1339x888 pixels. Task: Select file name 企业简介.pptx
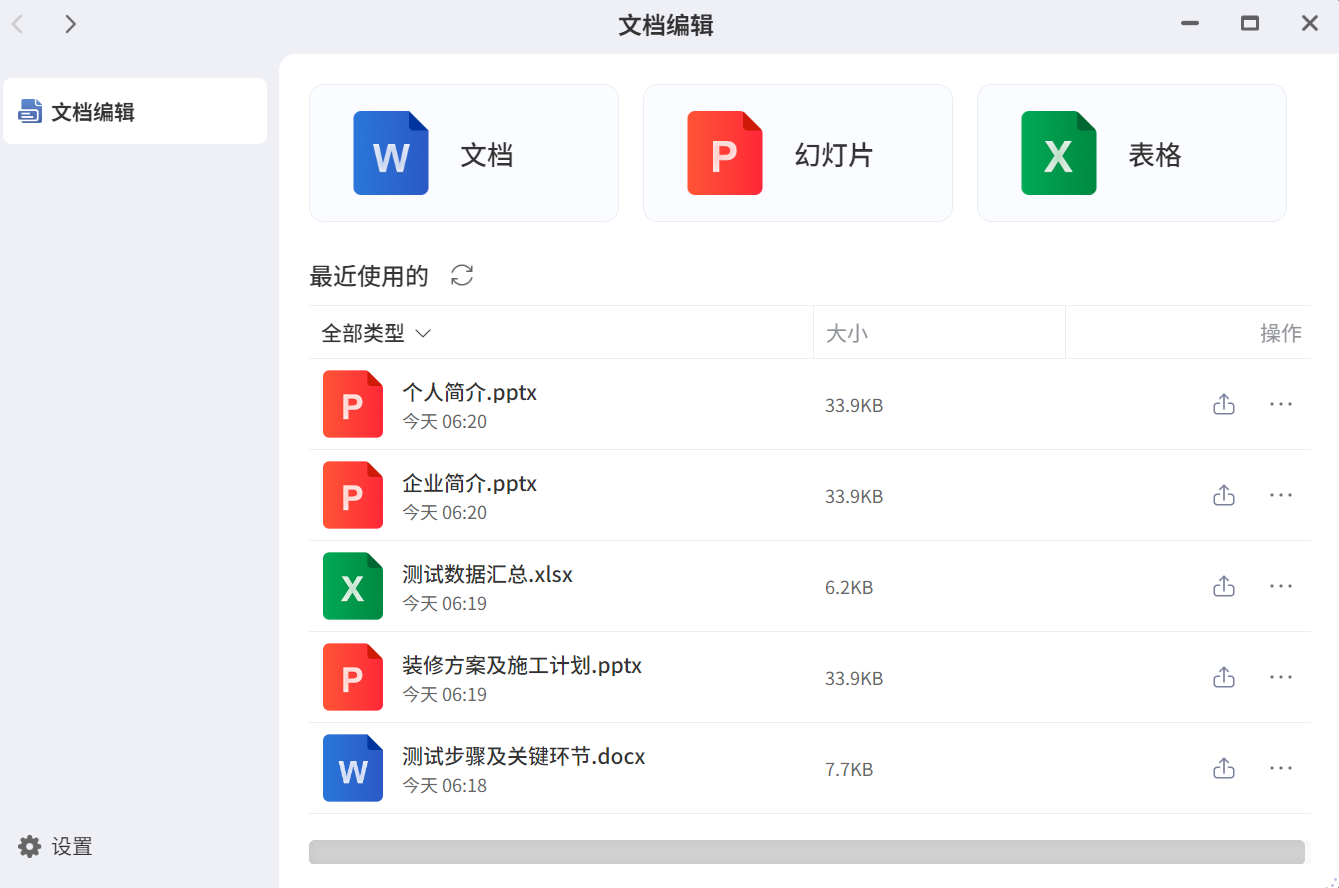pyautogui.click(x=469, y=483)
